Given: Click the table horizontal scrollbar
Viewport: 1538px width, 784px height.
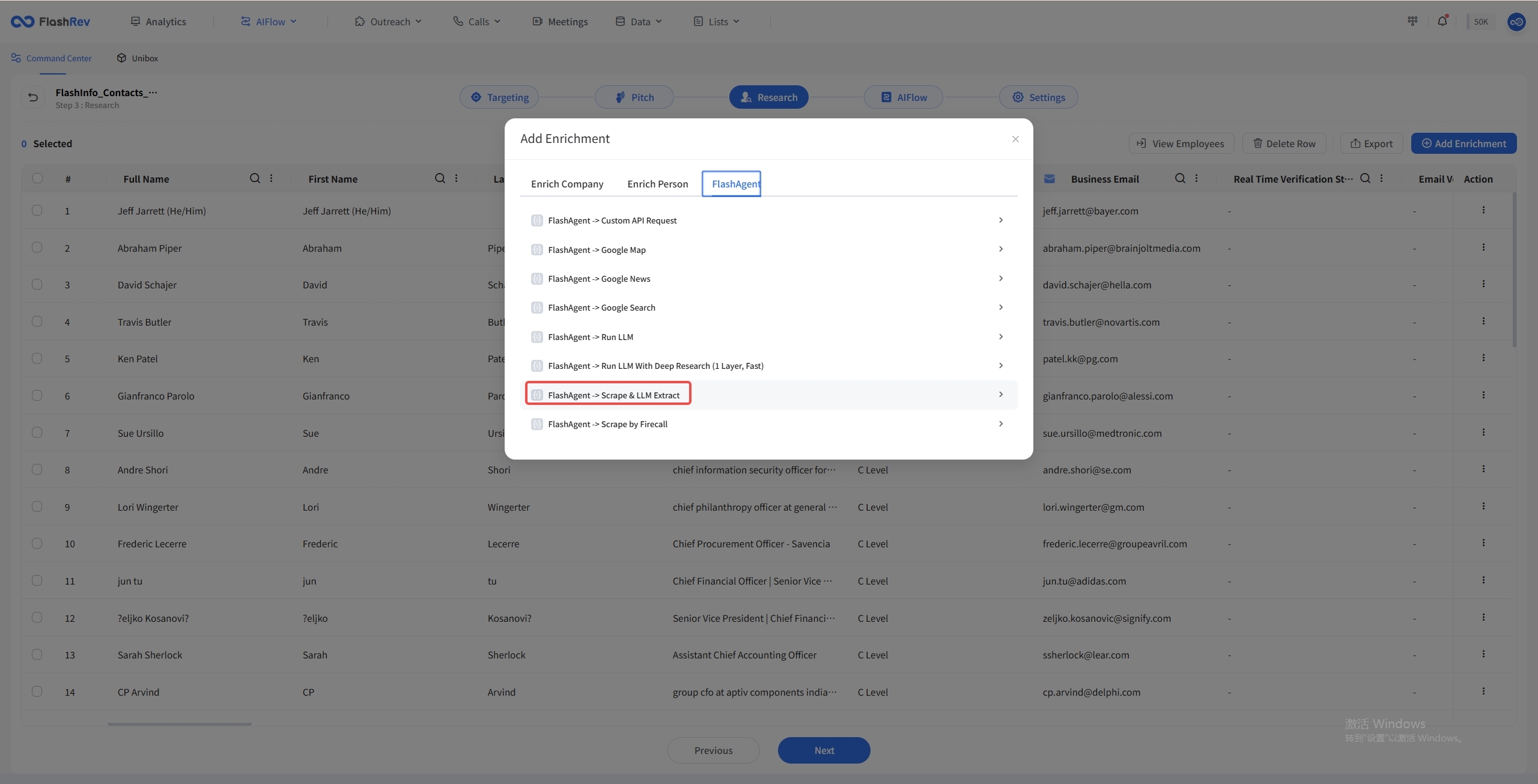Looking at the screenshot, I should pos(180,724).
